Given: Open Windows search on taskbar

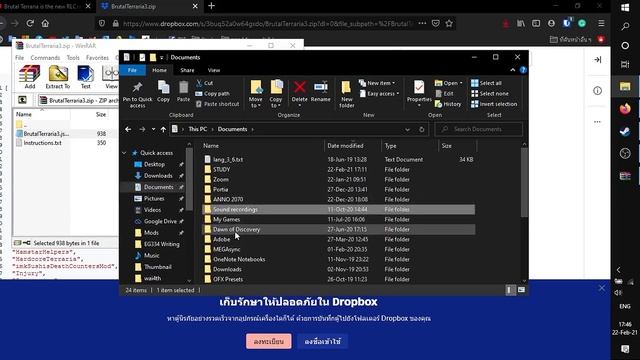Looking at the screenshot, I should 625,27.
